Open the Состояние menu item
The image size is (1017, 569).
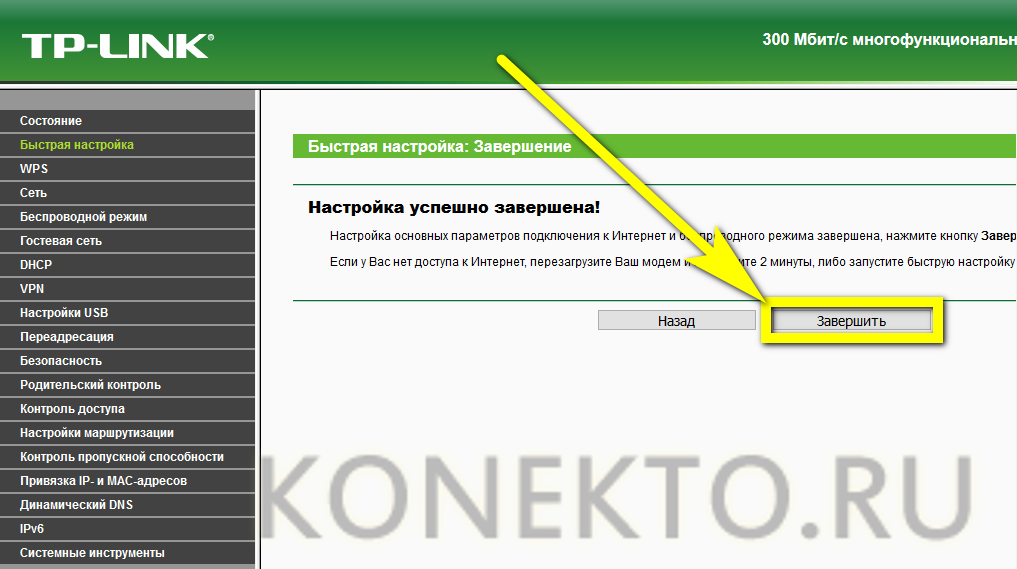click(x=51, y=121)
